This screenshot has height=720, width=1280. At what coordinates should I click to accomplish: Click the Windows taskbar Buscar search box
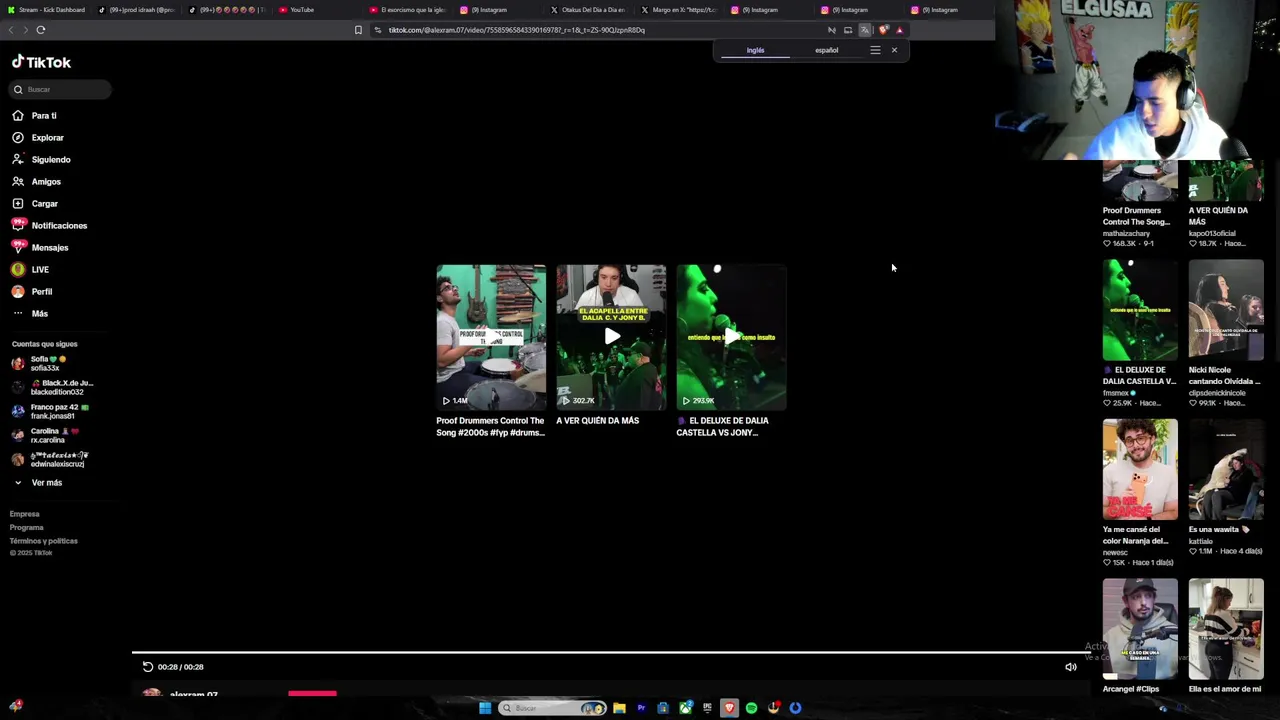tap(553, 708)
